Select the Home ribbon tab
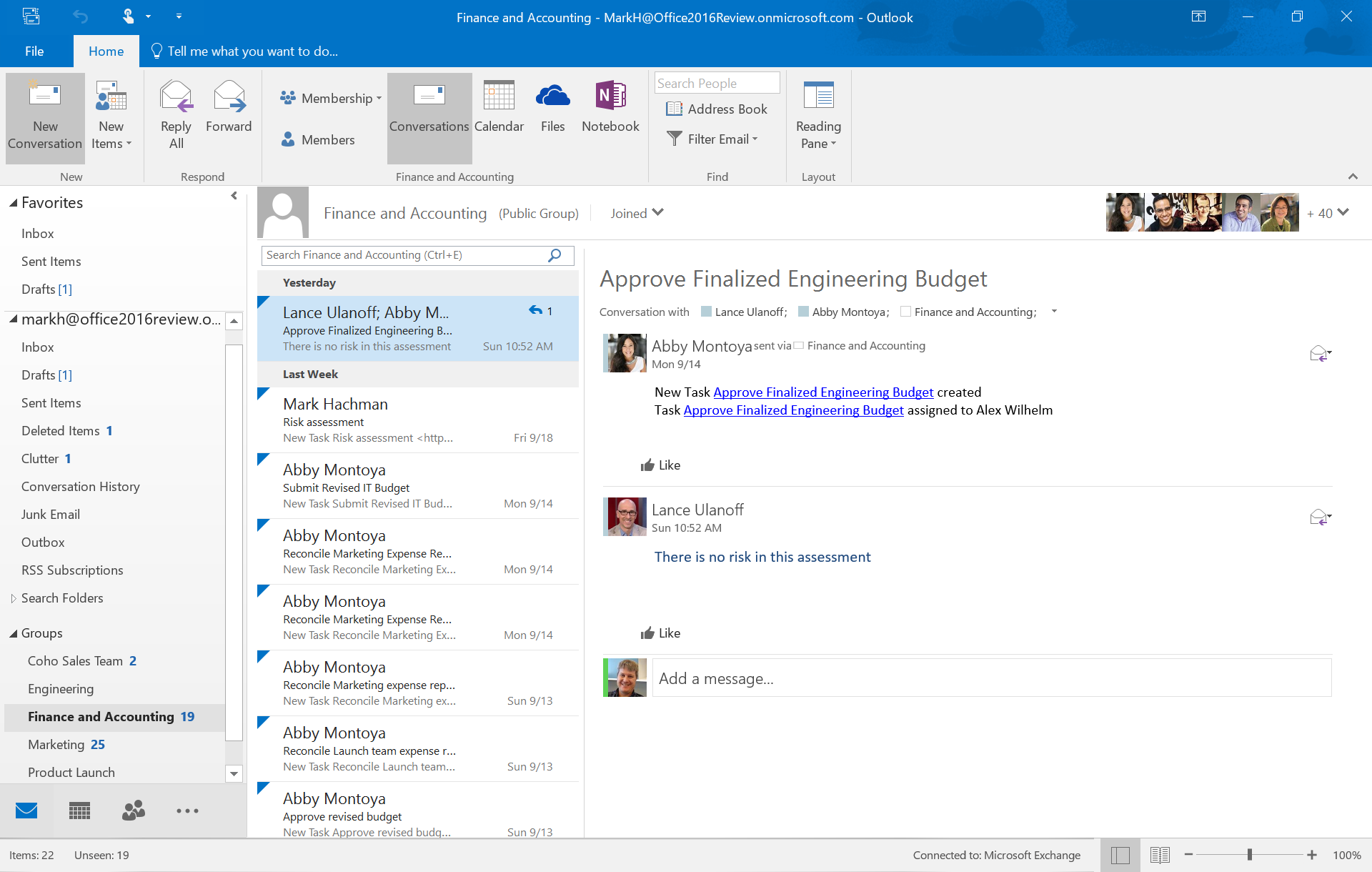 click(104, 51)
